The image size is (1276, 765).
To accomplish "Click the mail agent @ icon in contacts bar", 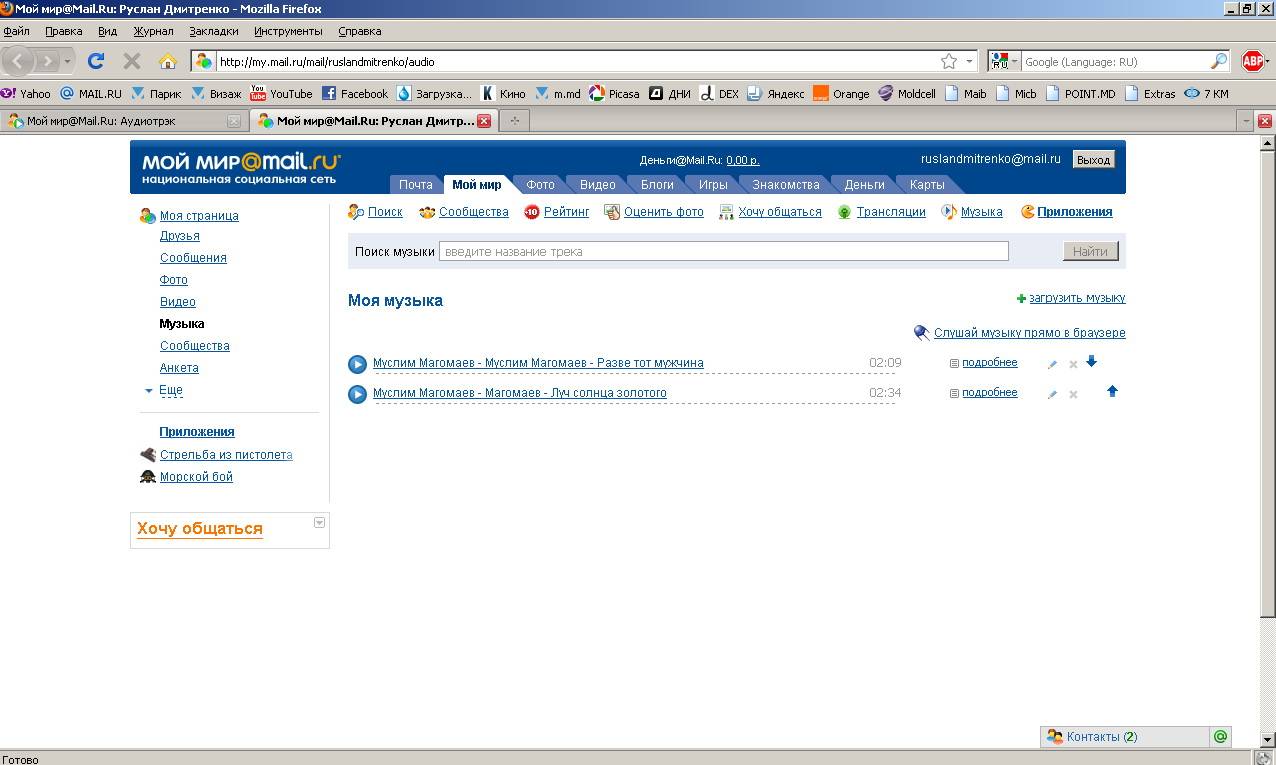I will coord(1220,737).
